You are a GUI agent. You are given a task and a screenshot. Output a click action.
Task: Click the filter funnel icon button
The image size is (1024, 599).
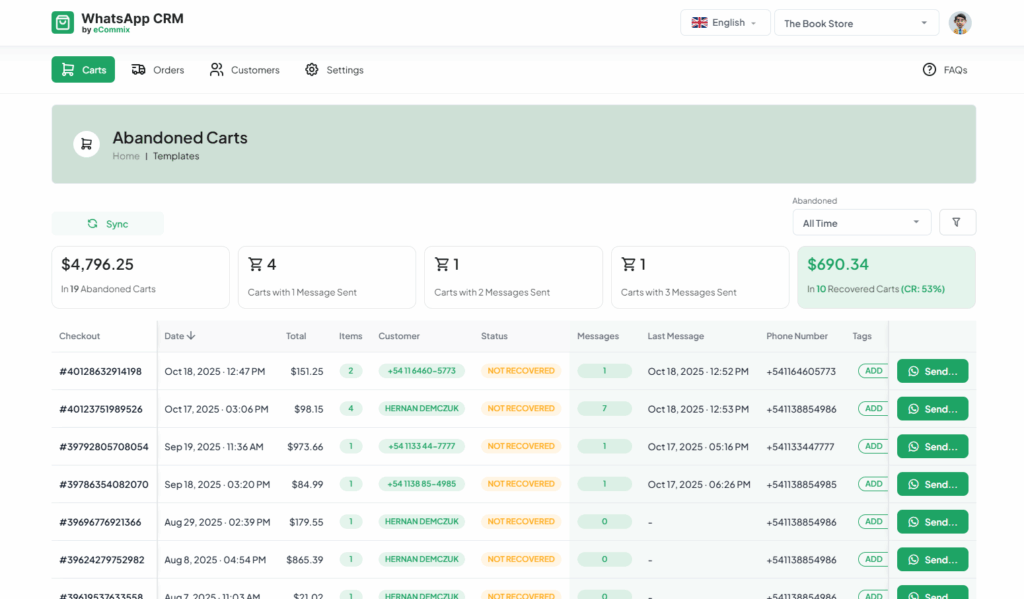957,222
